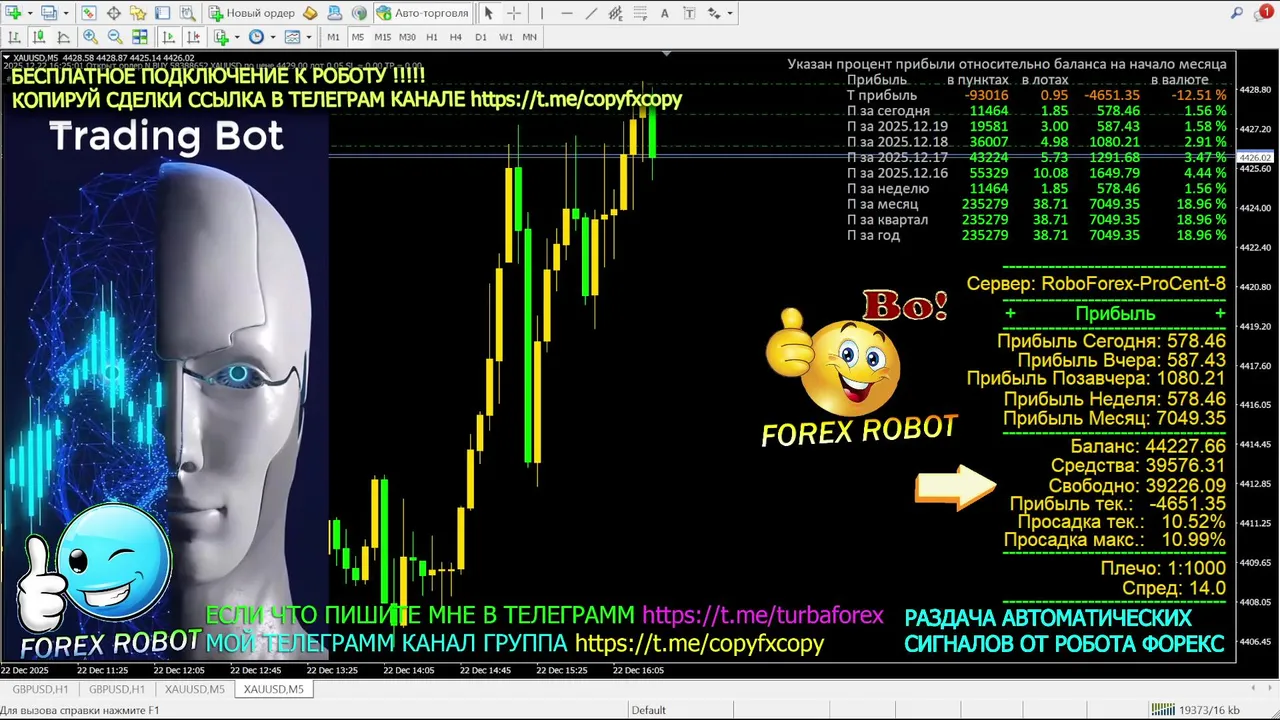Select the M1 timeframe
The width and height of the screenshot is (1280, 720).
[x=333, y=37]
